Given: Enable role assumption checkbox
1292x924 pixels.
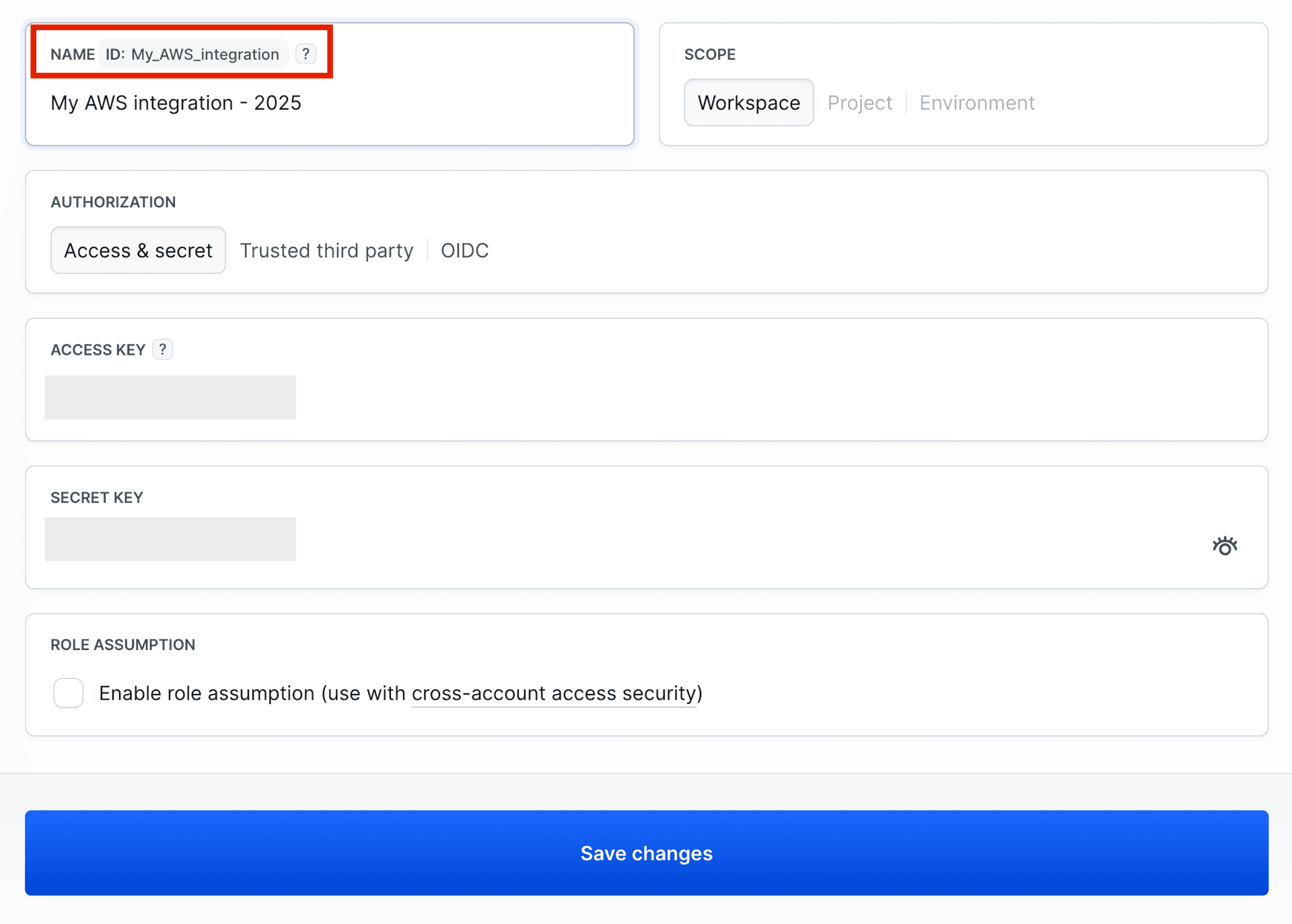Looking at the screenshot, I should click(x=68, y=692).
